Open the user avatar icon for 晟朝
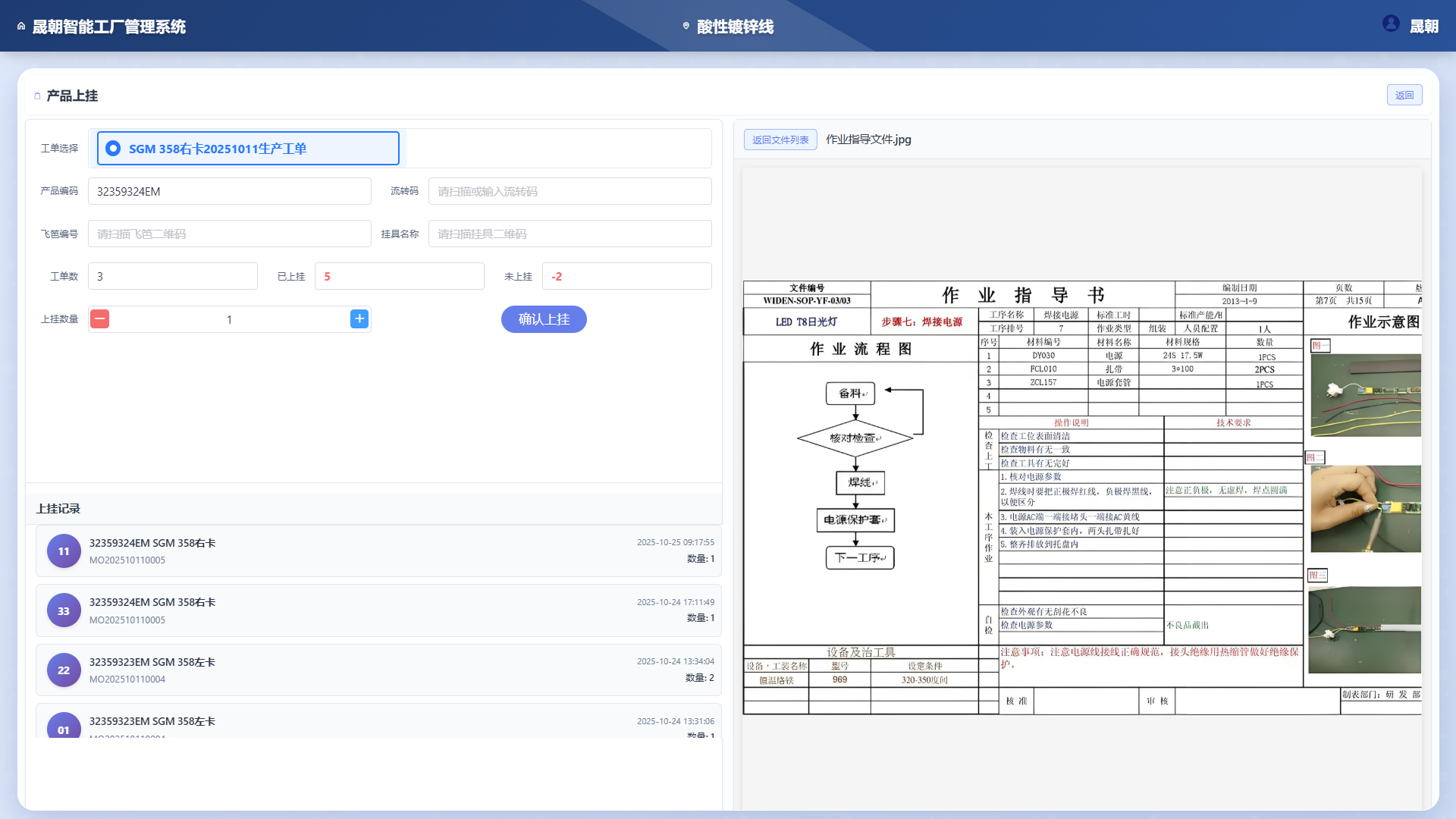Viewport: 1456px width, 819px height. (x=1391, y=24)
